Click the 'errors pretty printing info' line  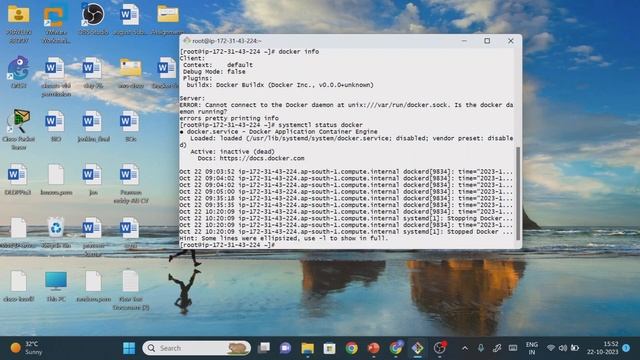(x=229, y=118)
